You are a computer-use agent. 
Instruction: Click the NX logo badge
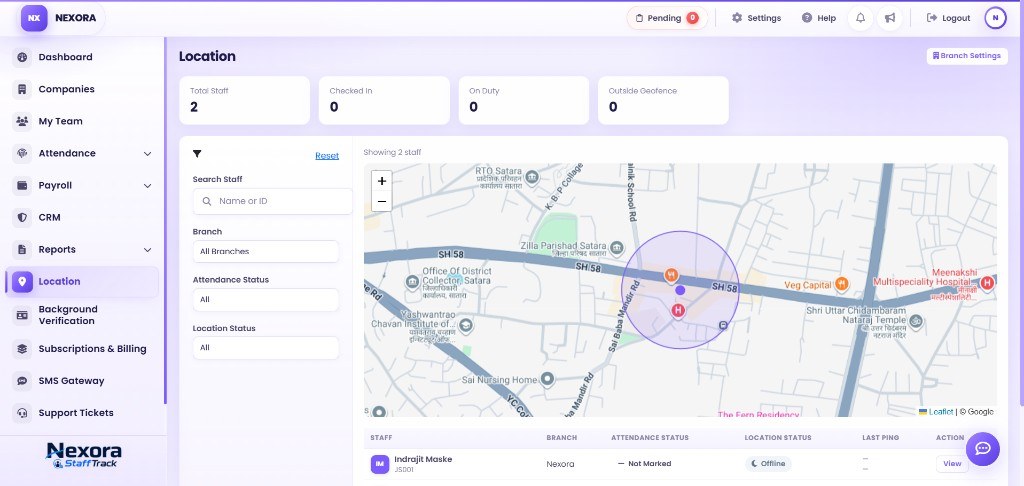(34, 18)
